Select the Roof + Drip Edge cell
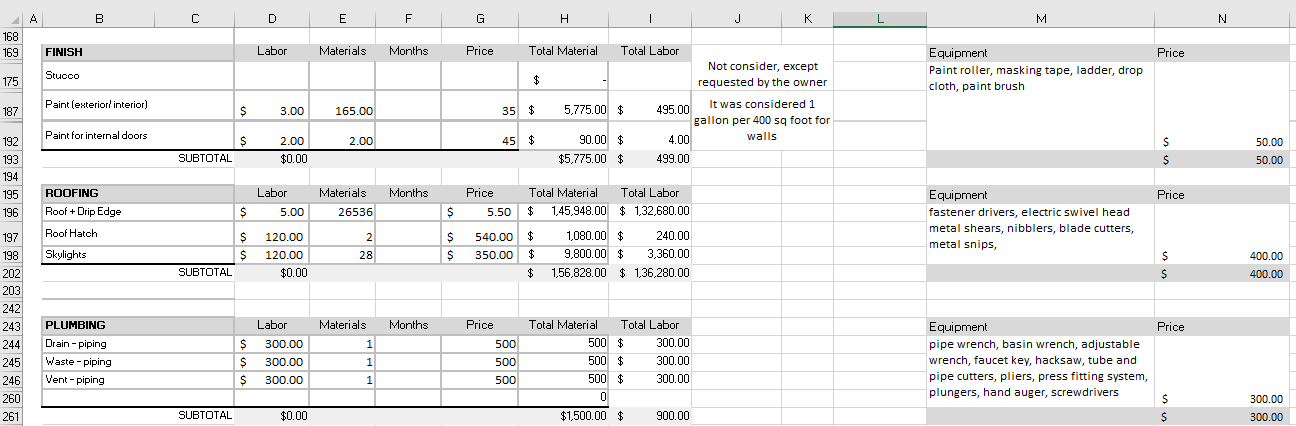 138,212
